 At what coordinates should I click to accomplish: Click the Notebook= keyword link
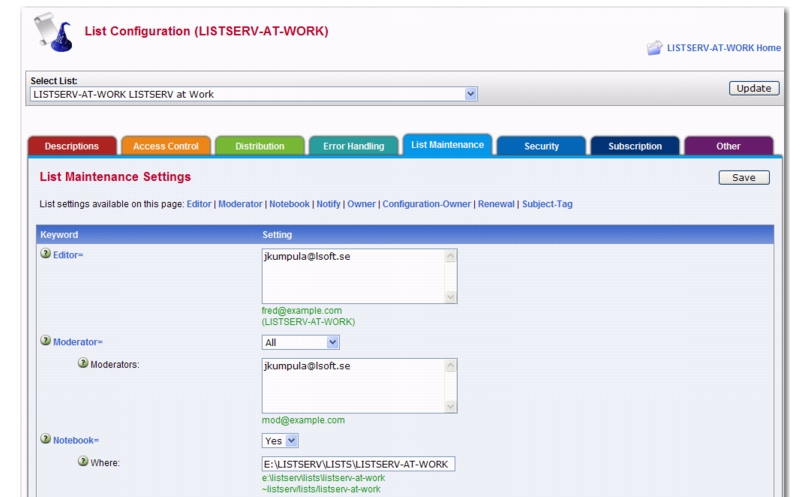75,440
